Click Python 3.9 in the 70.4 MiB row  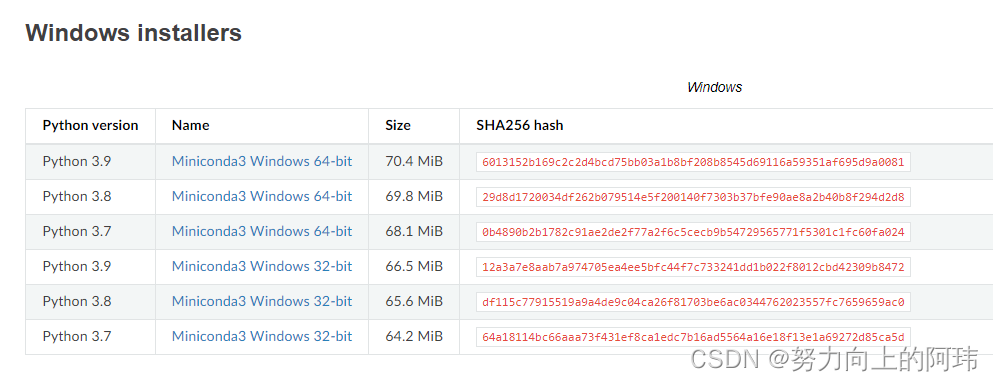[x=77, y=161]
